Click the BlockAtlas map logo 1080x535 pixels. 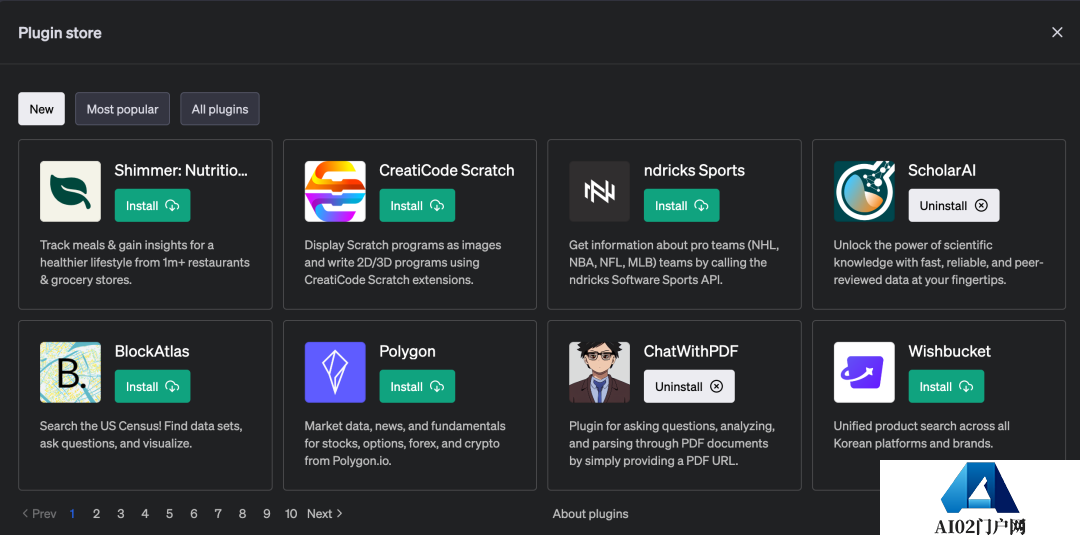tap(70, 372)
